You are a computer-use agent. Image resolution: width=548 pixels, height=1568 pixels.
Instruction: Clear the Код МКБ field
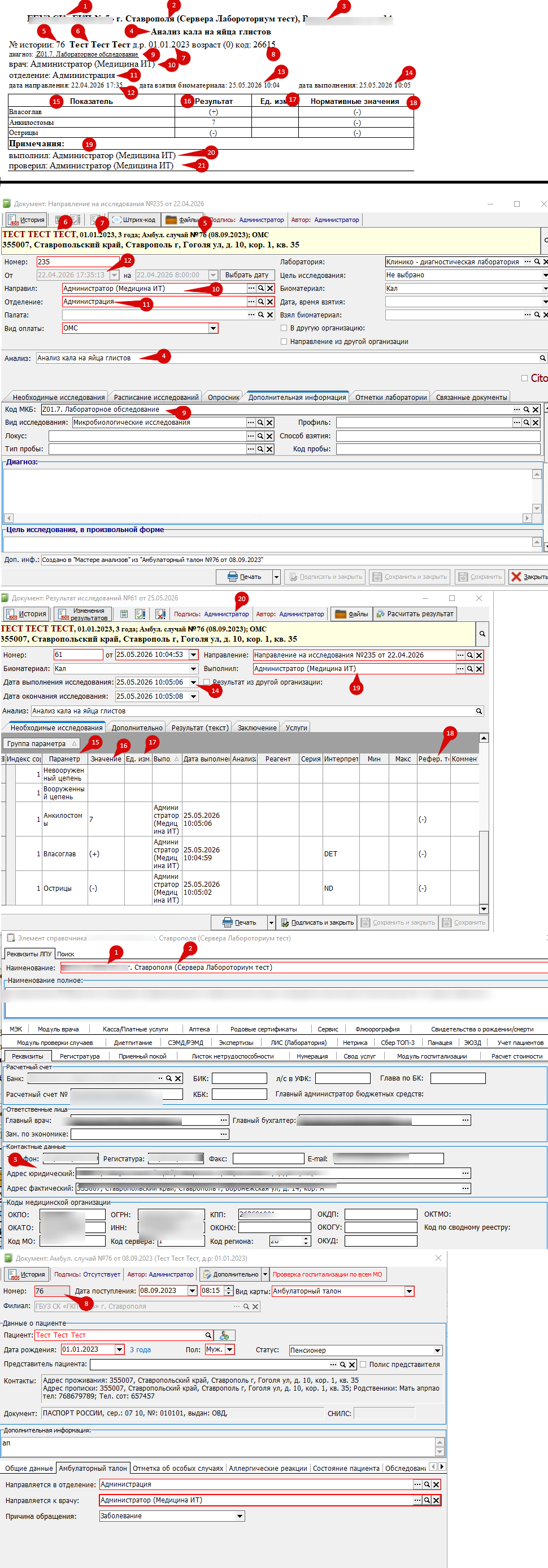[536, 410]
